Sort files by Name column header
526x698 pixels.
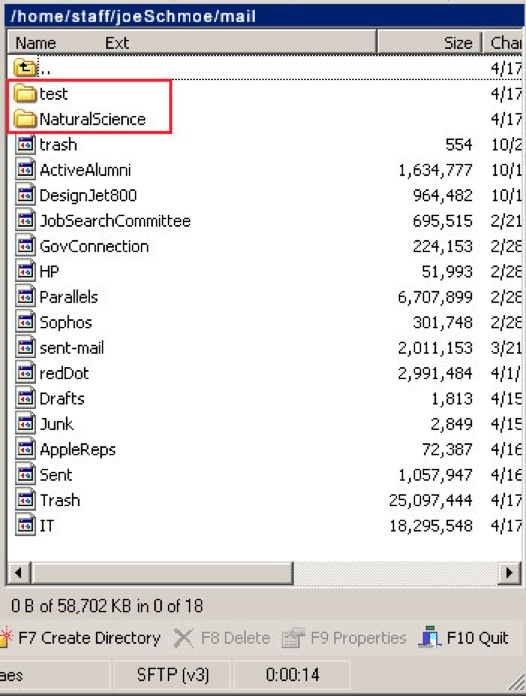click(36, 43)
